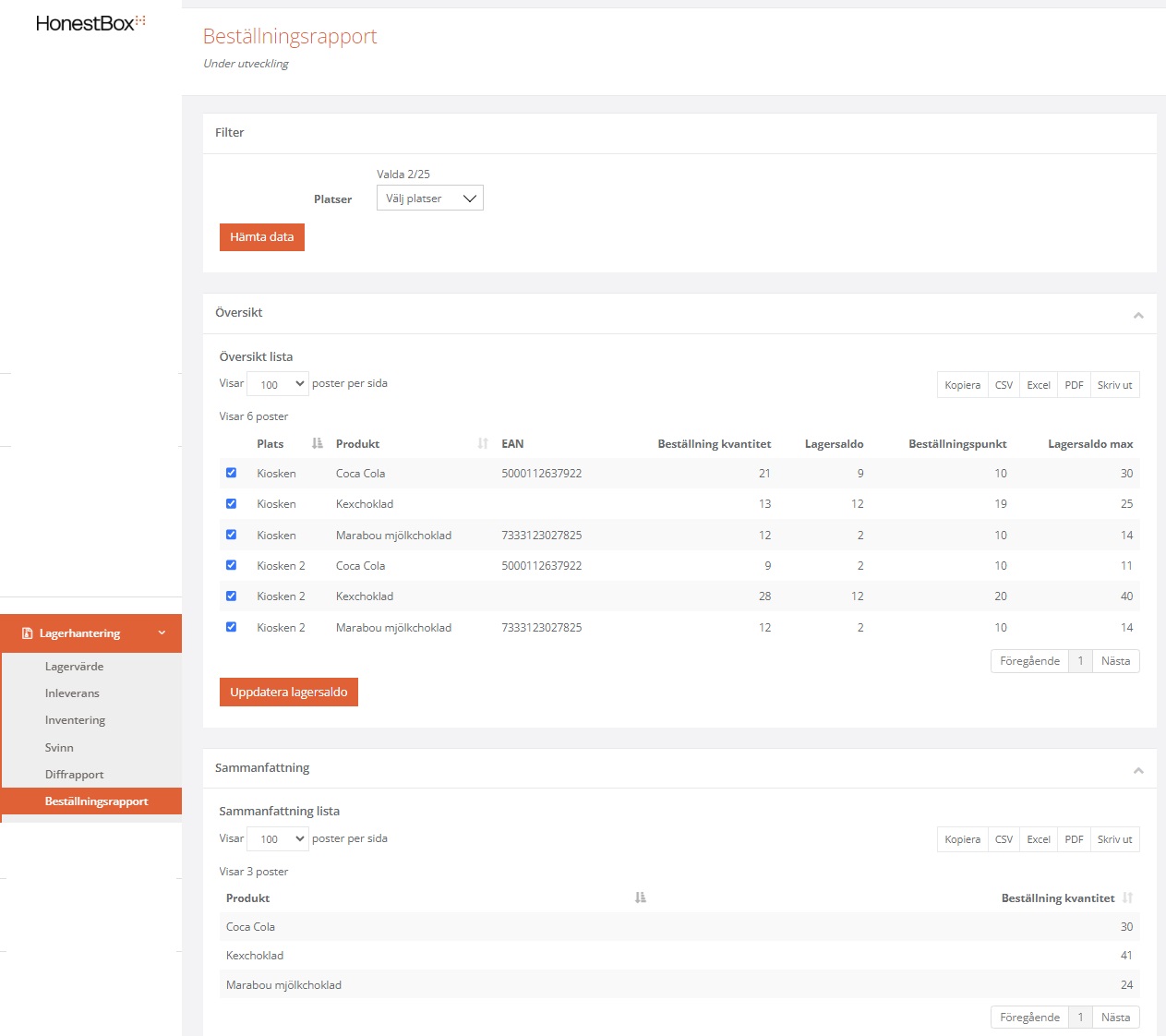Toggle checkbox for Kiosken Marabou mjölkchoklad row
The image size is (1166, 1036).
(232, 535)
